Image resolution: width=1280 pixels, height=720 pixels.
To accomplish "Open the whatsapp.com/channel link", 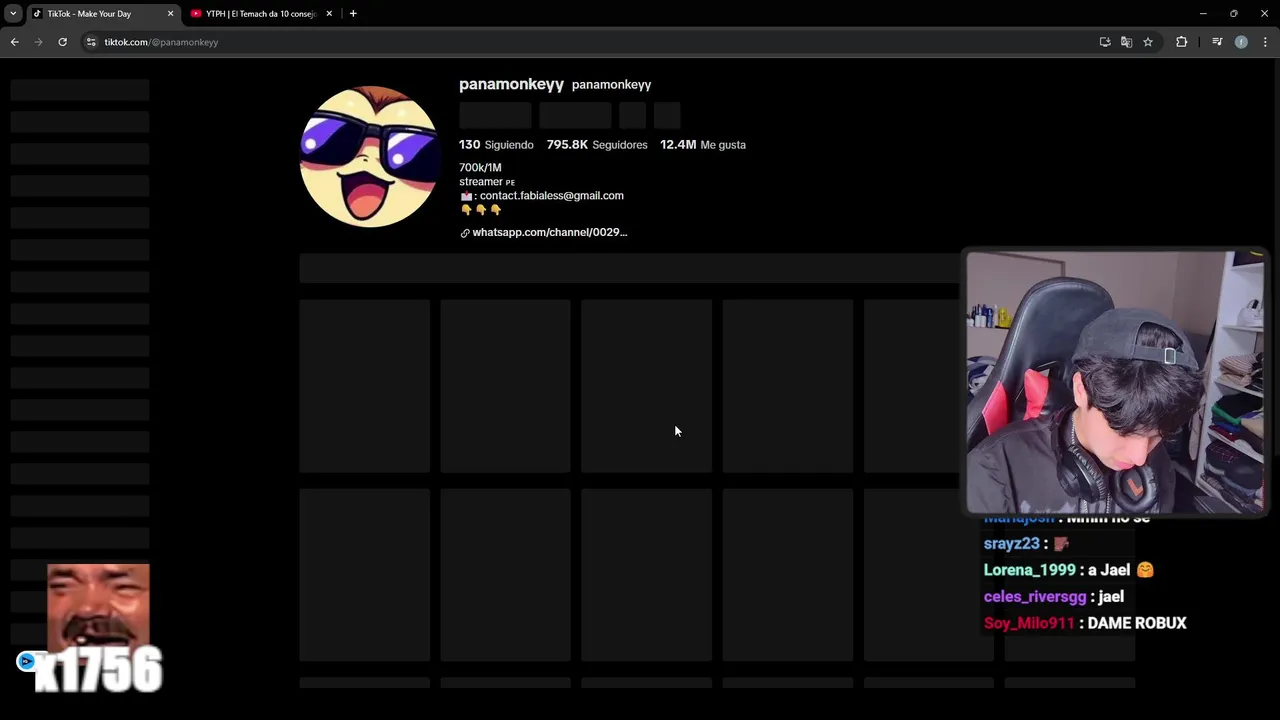I will pos(550,232).
